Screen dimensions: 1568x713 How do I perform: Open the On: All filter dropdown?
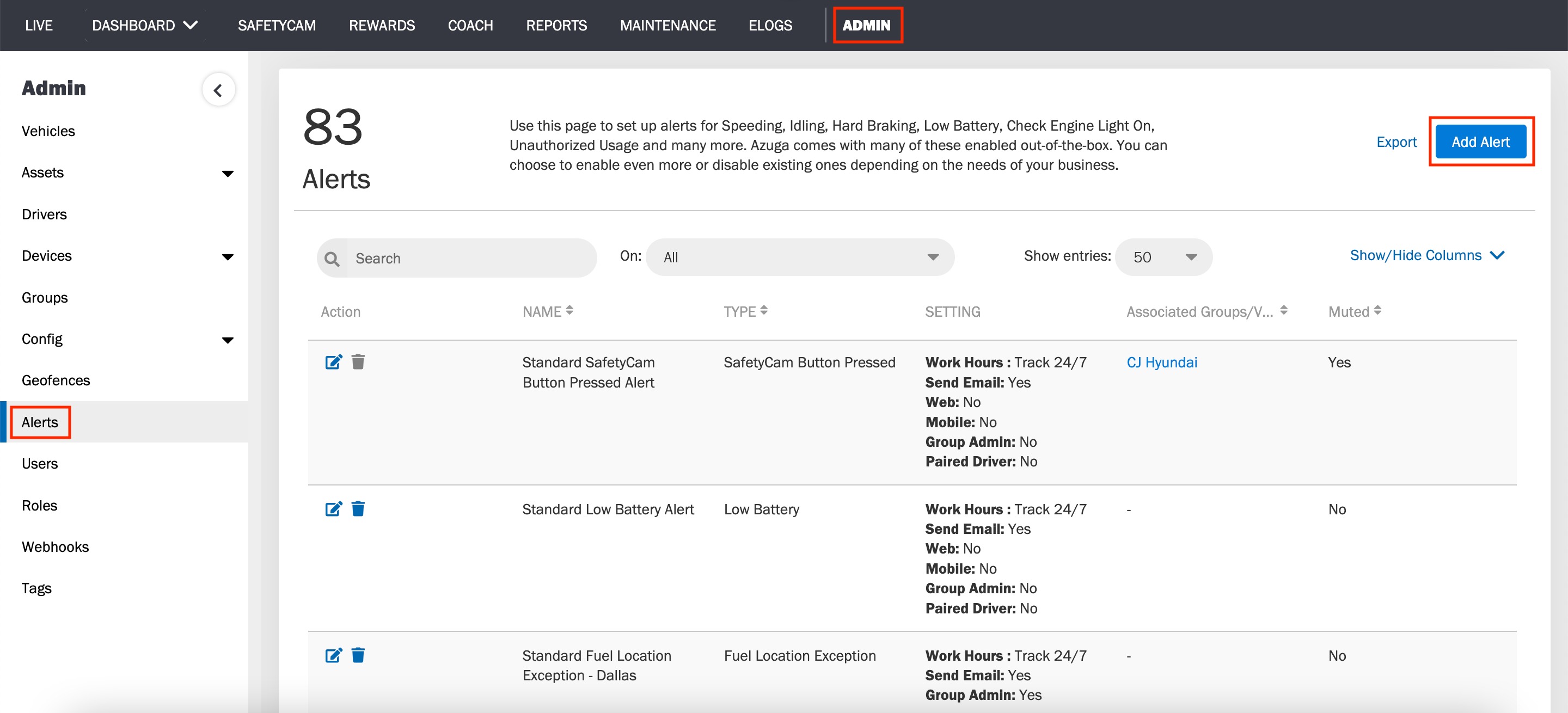click(x=800, y=257)
